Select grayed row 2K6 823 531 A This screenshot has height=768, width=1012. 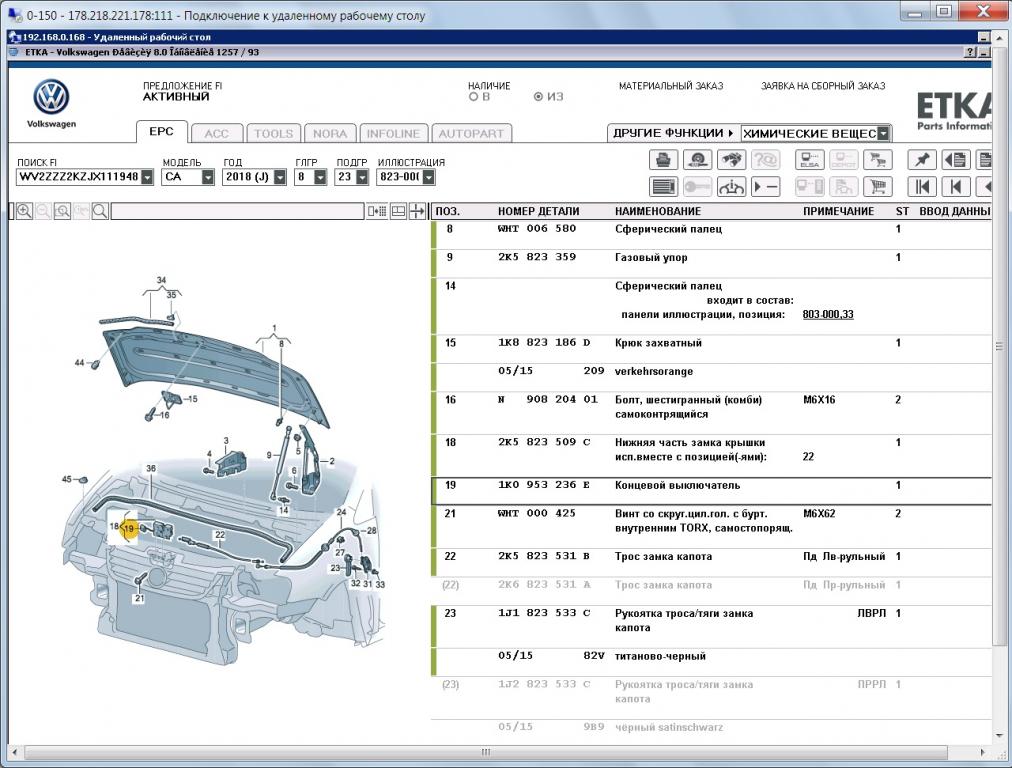[x=711, y=591]
